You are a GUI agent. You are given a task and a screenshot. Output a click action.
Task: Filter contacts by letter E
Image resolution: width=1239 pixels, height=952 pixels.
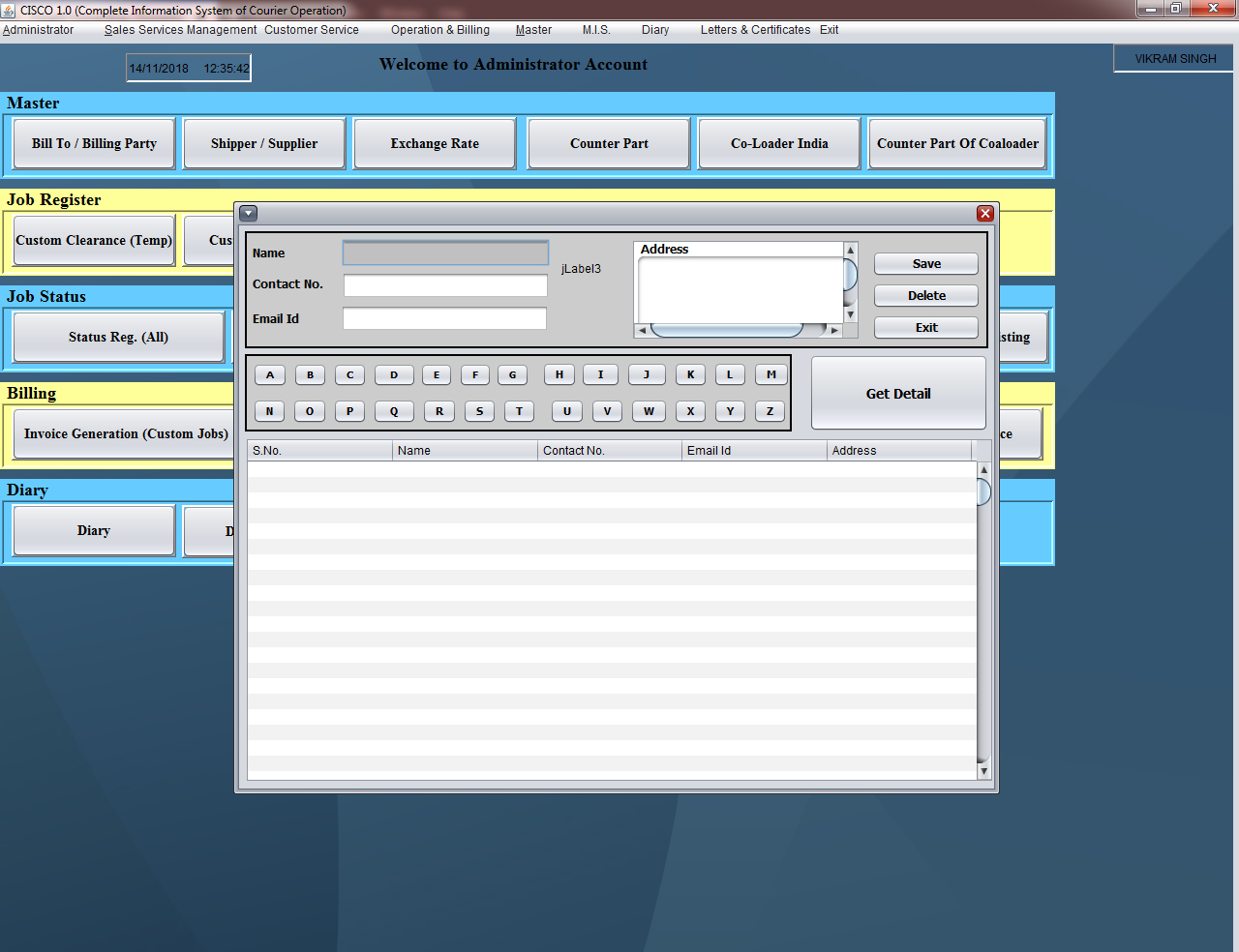click(x=437, y=375)
